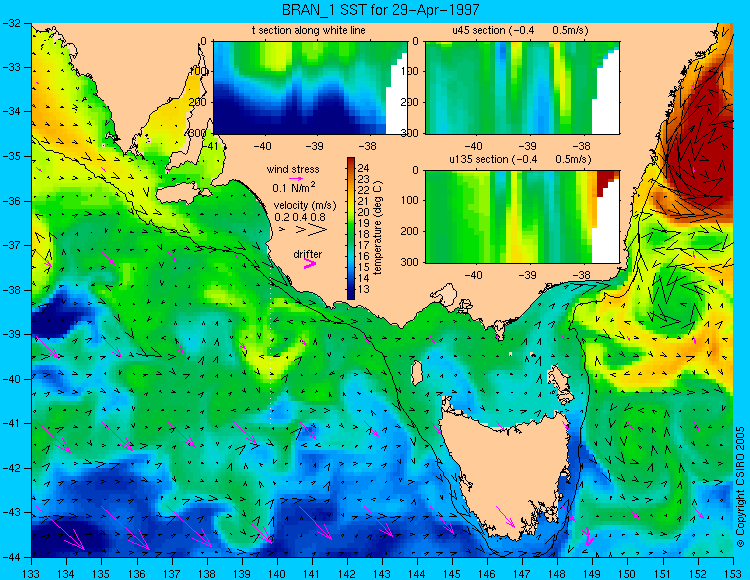Click latitude label '-44' on left axis
The width and height of the screenshot is (750, 580).
(x=12, y=557)
